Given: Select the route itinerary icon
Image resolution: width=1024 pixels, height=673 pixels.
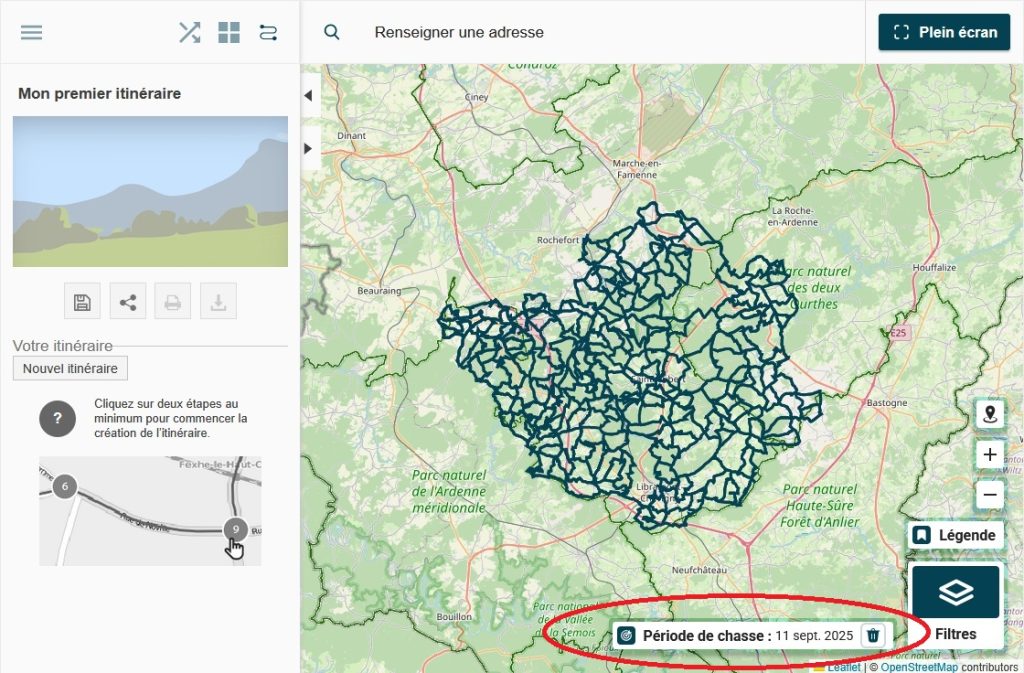Looking at the screenshot, I should (x=268, y=32).
